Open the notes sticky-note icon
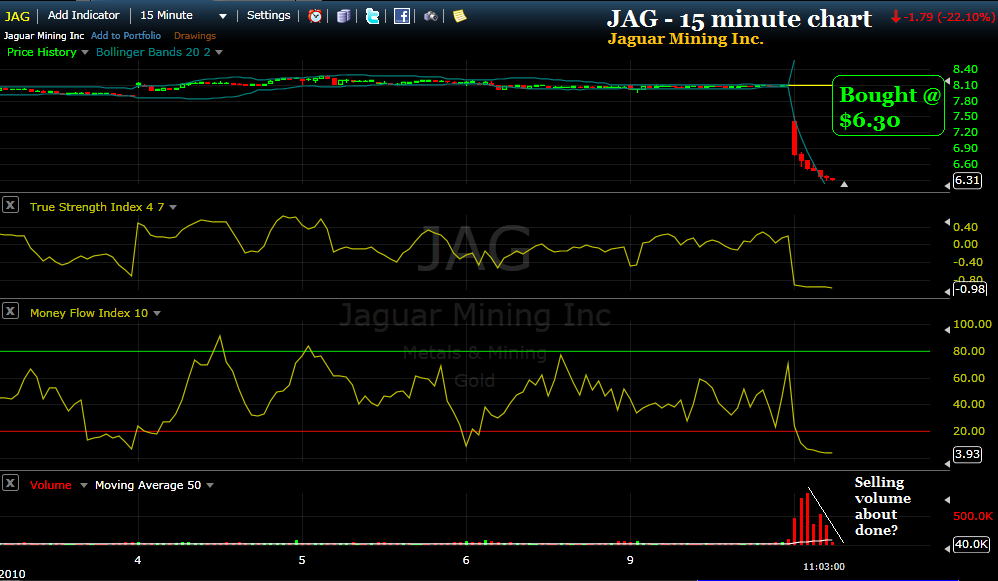This screenshot has height=581, width=998. [458, 16]
